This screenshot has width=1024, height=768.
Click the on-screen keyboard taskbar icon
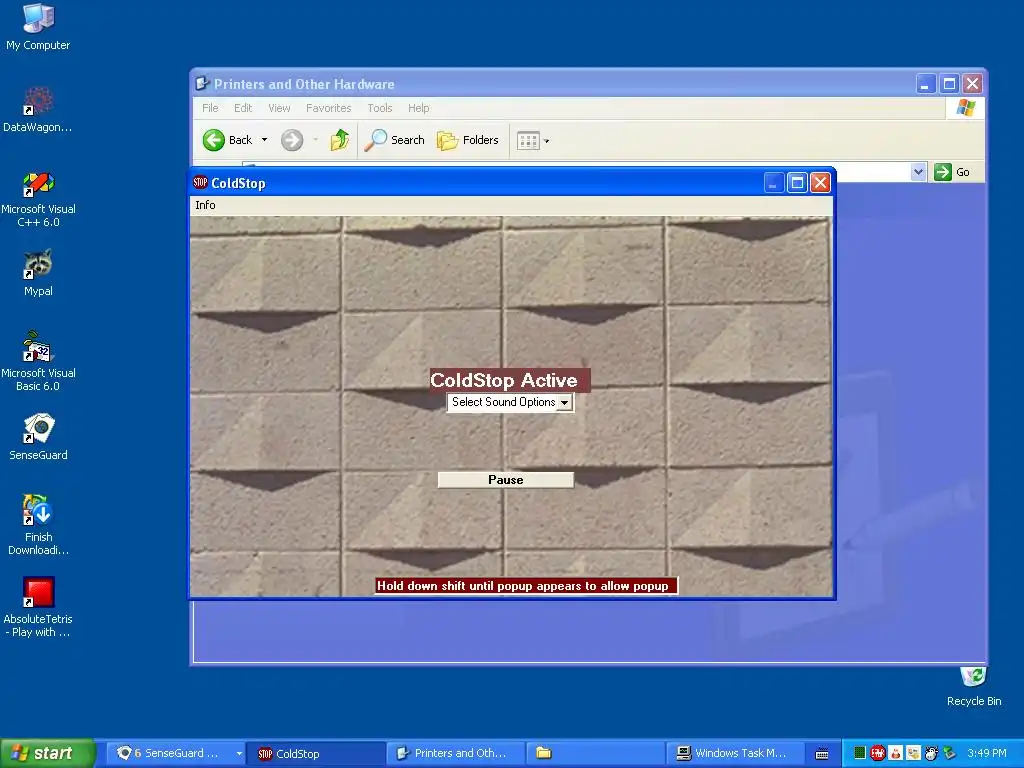822,754
